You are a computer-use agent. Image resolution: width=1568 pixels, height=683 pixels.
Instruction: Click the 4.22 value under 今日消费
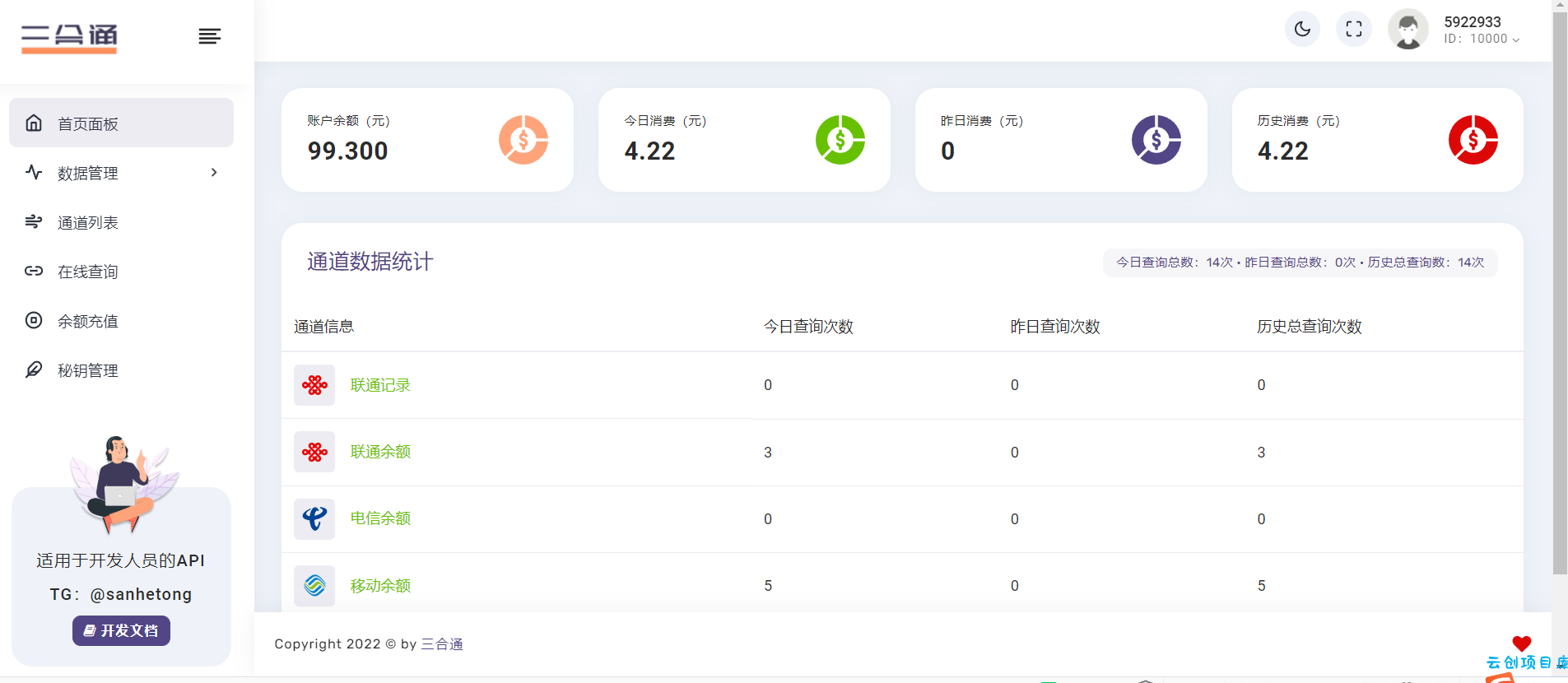point(649,151)
